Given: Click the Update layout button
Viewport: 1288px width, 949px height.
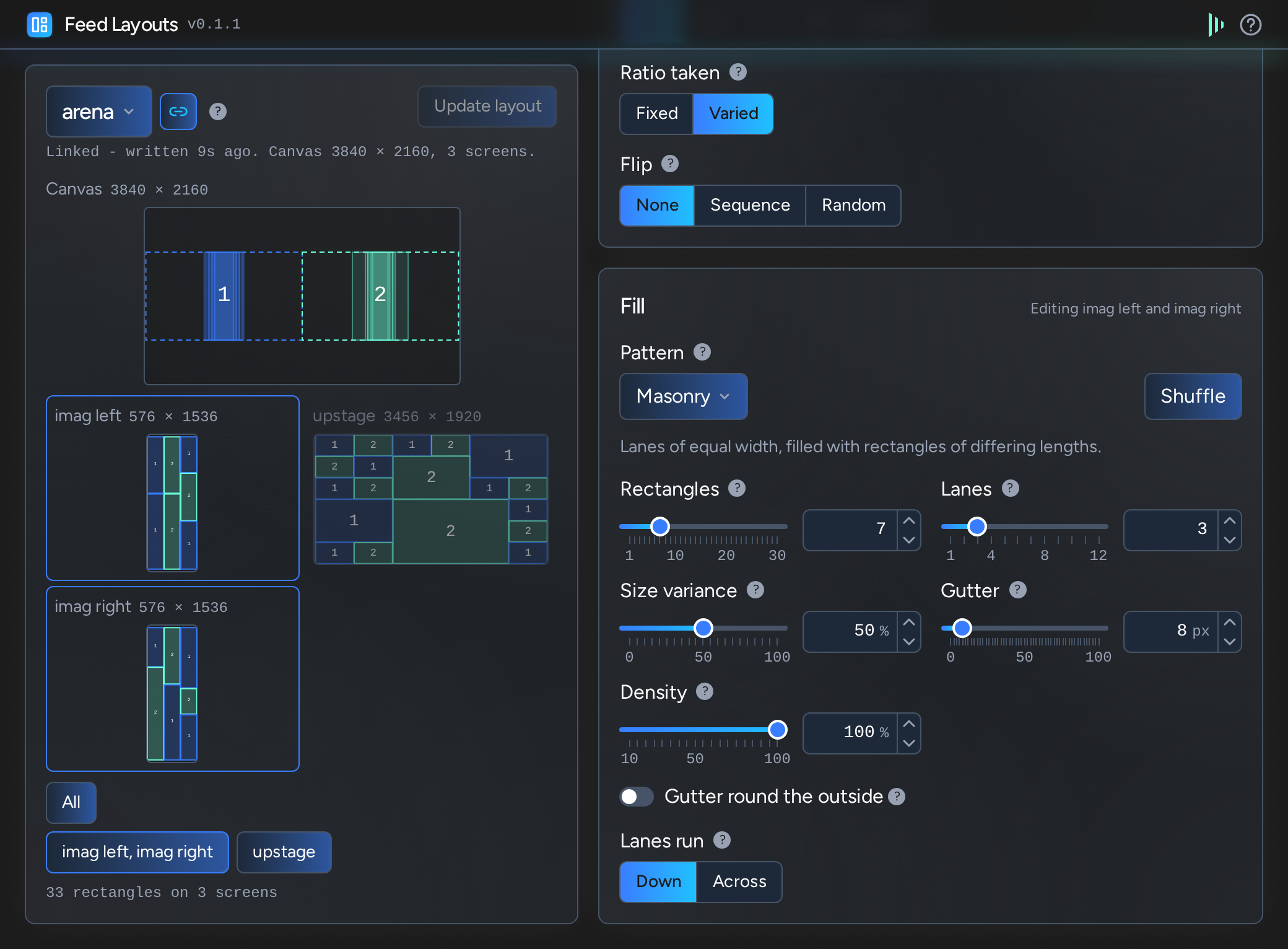Looking at the screenshot, I should [x=487, y=107].
